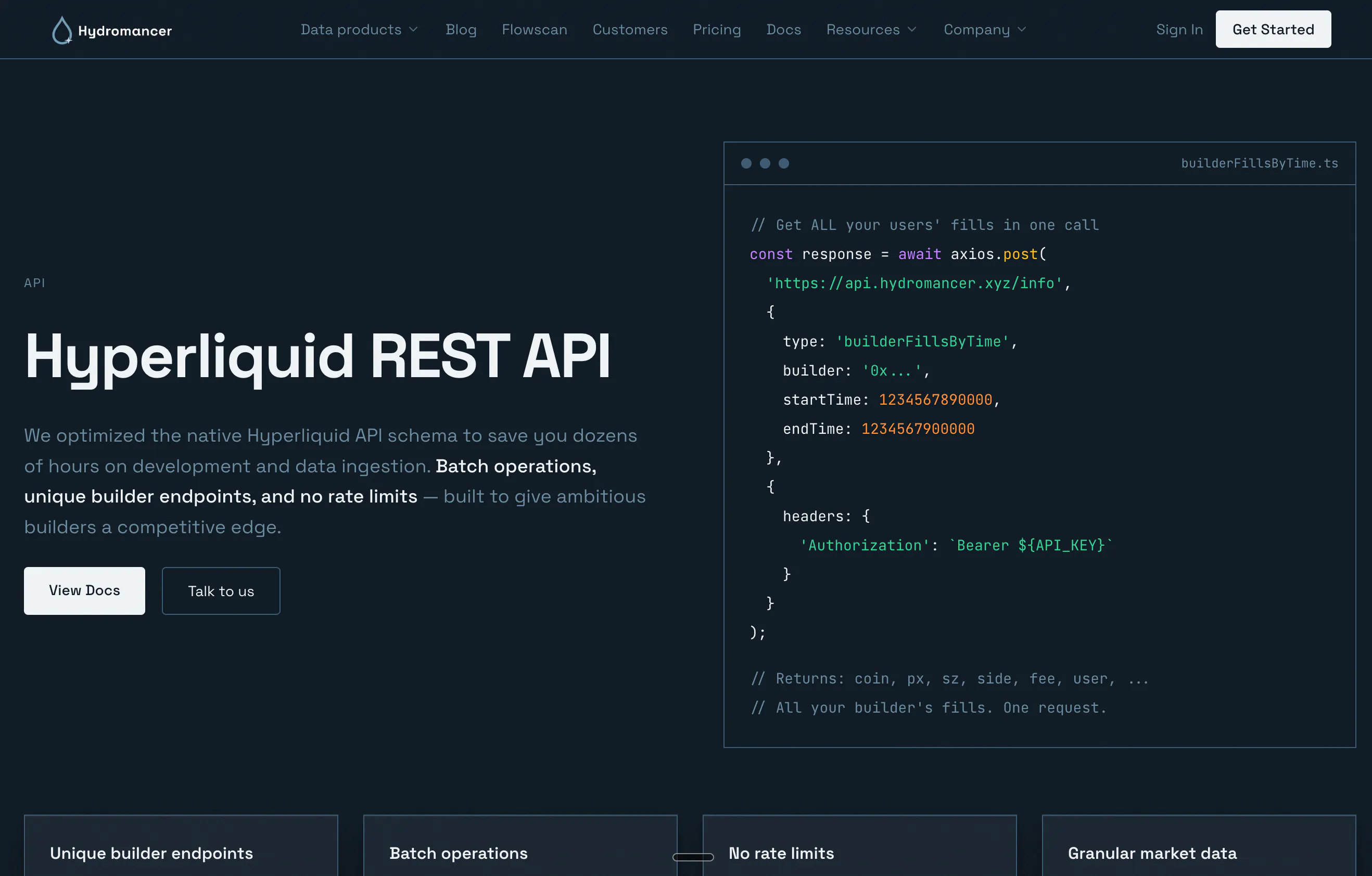
Task: Go to Flowscan in the navigation
Action: point(535,30)
